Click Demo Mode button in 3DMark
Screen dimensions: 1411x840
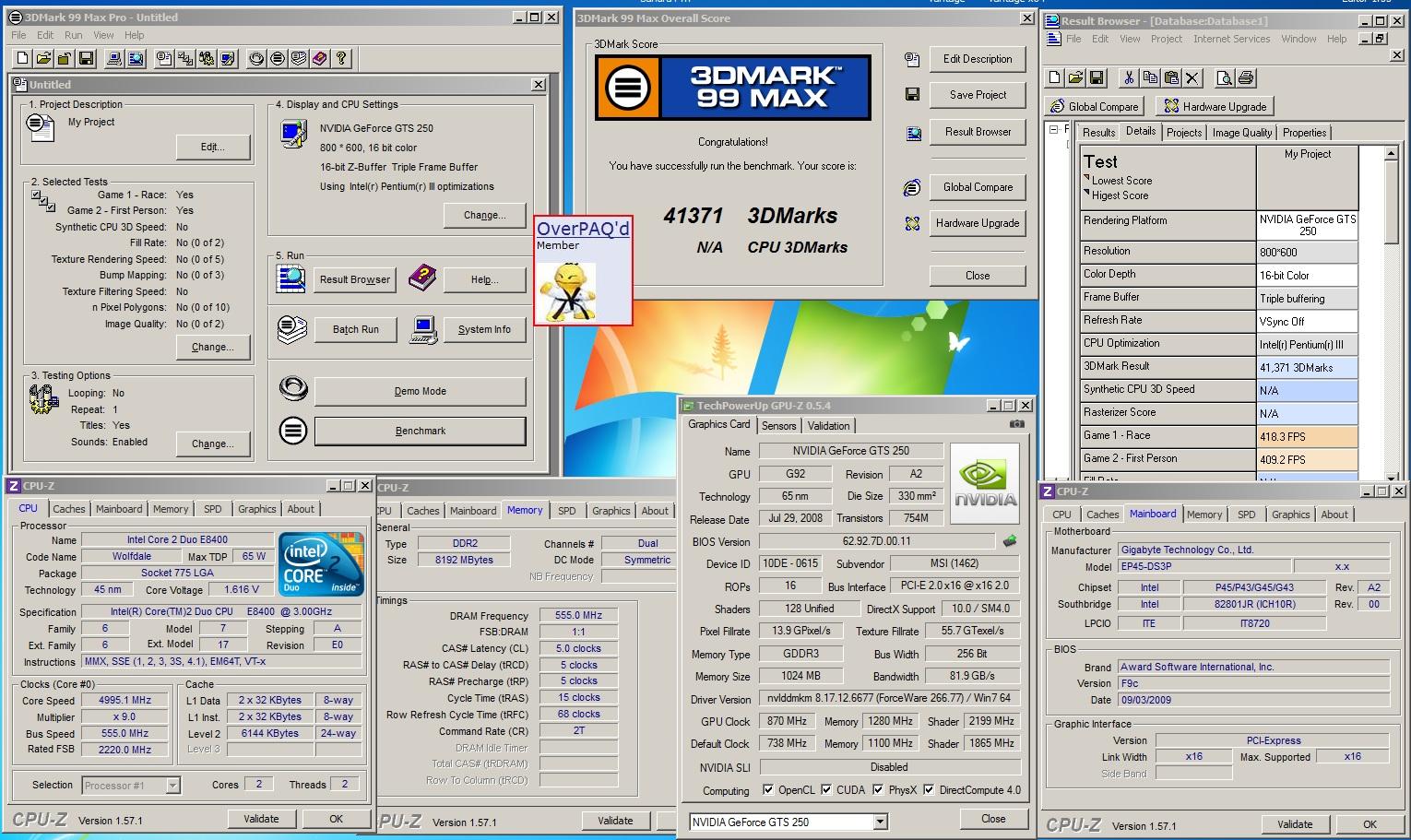[x=420, y=391]
